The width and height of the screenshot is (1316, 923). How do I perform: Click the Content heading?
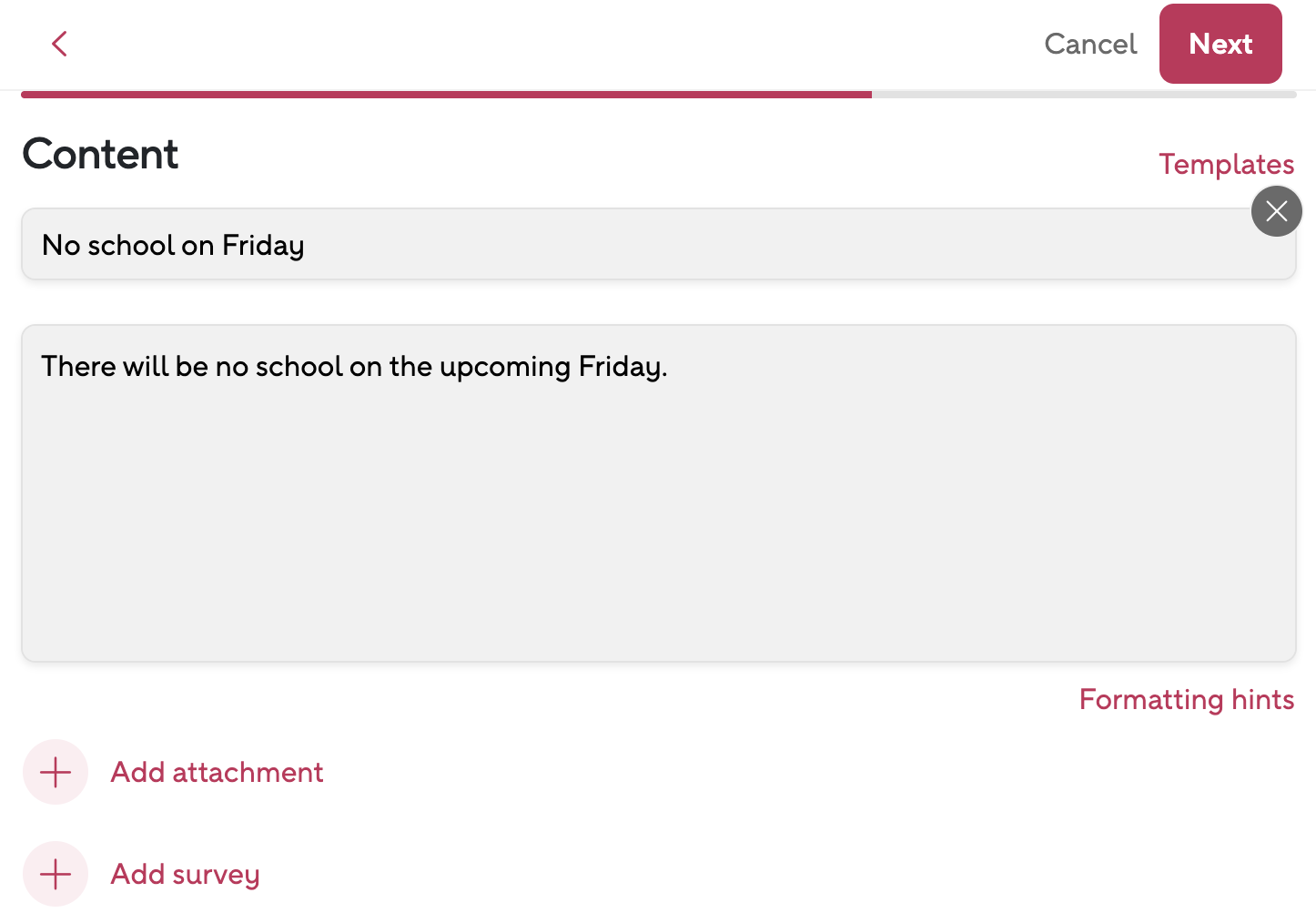click(100, 154)
